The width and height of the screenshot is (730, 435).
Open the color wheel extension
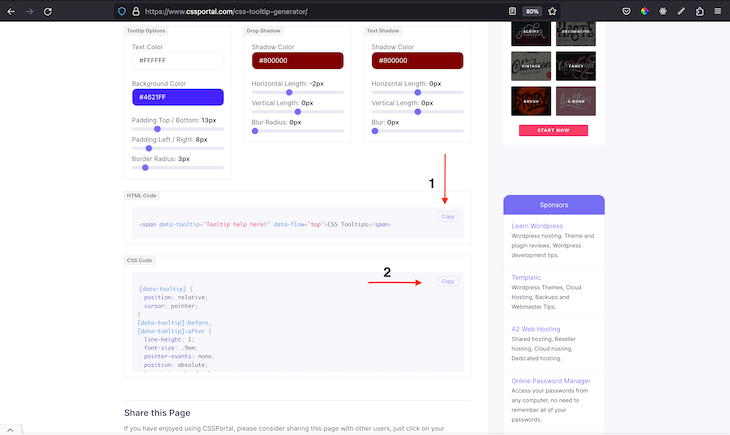644,12
